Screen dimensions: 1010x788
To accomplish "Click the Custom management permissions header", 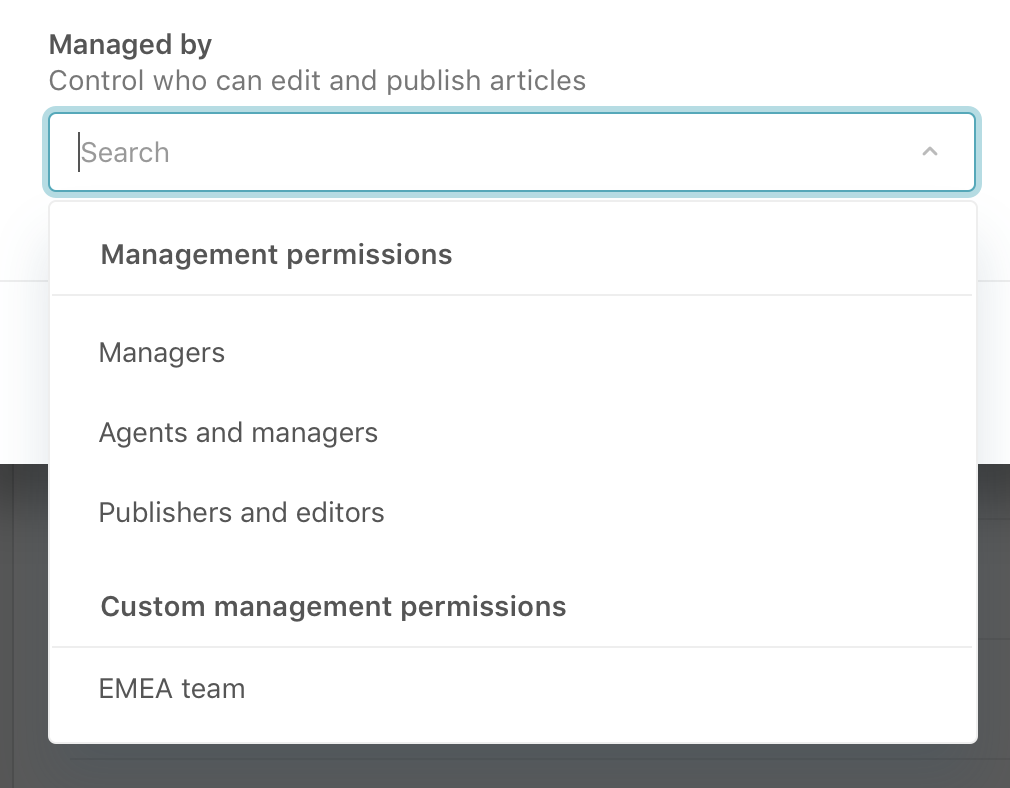I will (333, 606).
